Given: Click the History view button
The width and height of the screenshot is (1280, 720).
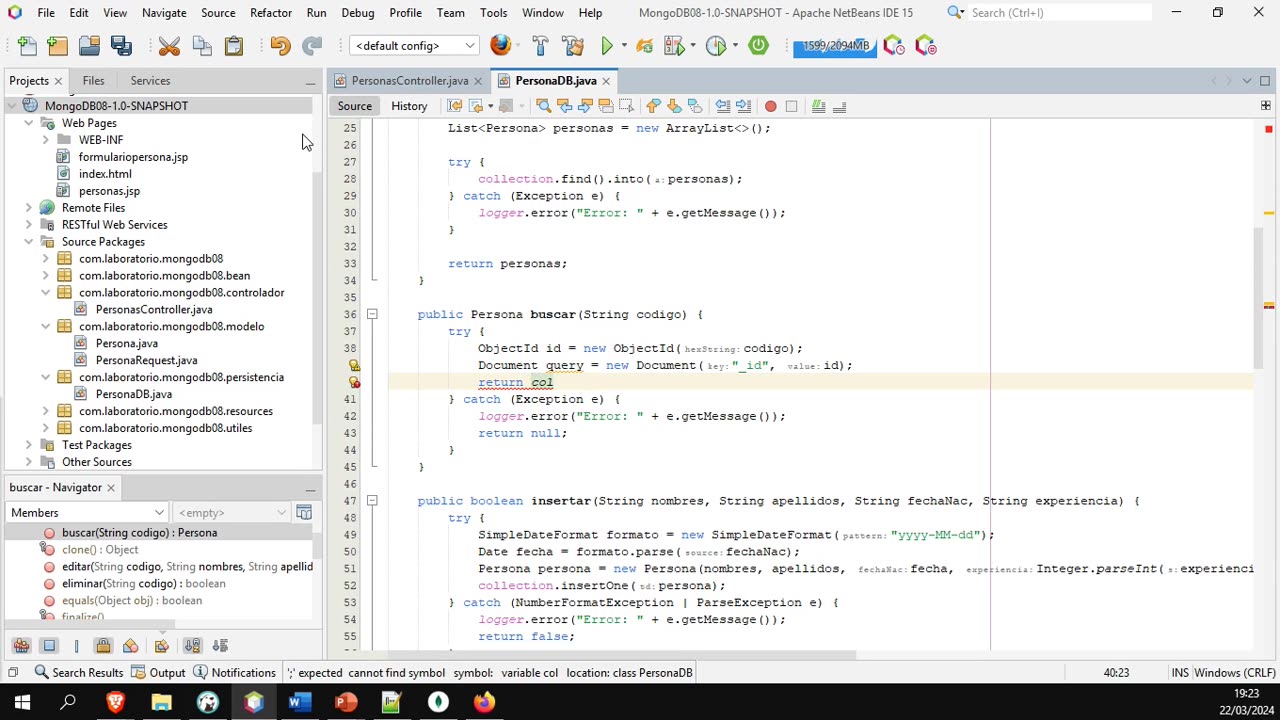Looking at the screenshot, I should click(409, 106).
